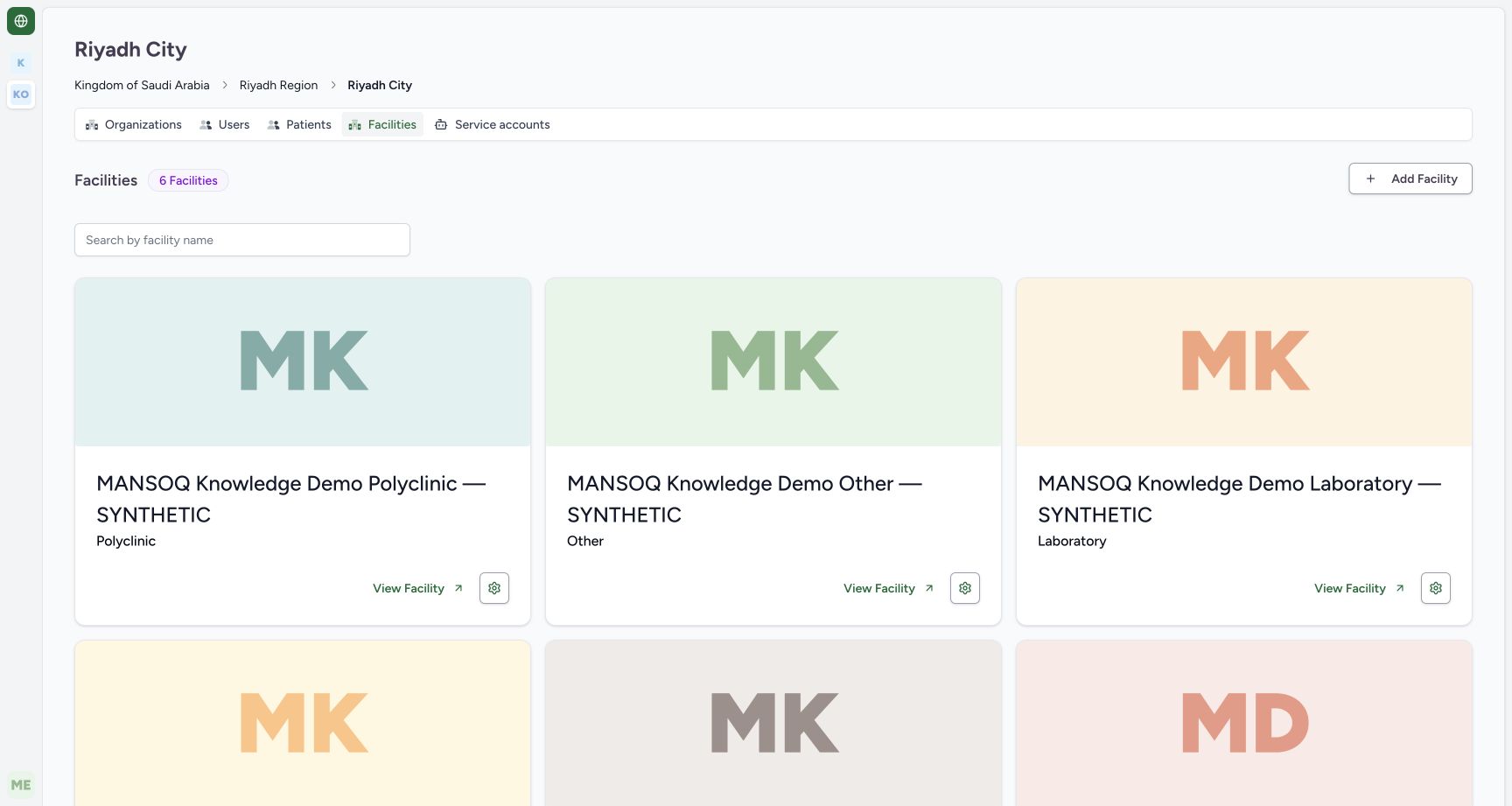1512x806 pixels.
Task: Click the Service accounts robot icon
Action: point(441,125)
